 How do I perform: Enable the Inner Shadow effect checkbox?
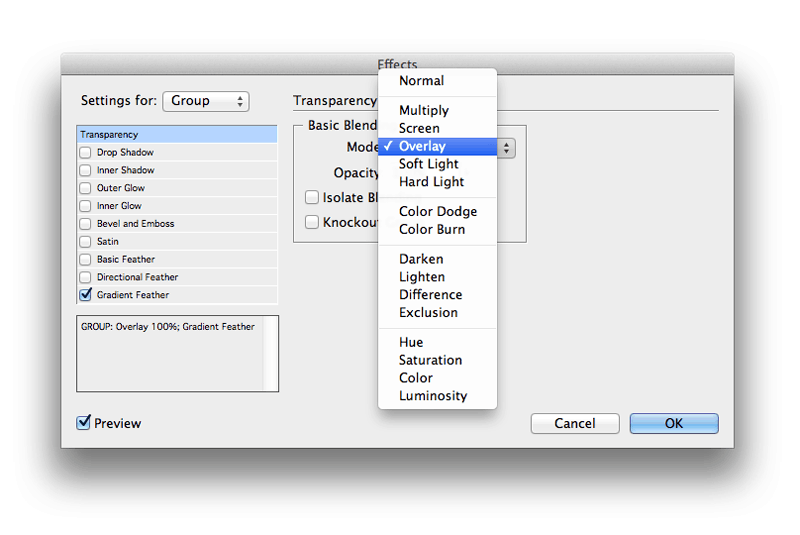[85, 170]
